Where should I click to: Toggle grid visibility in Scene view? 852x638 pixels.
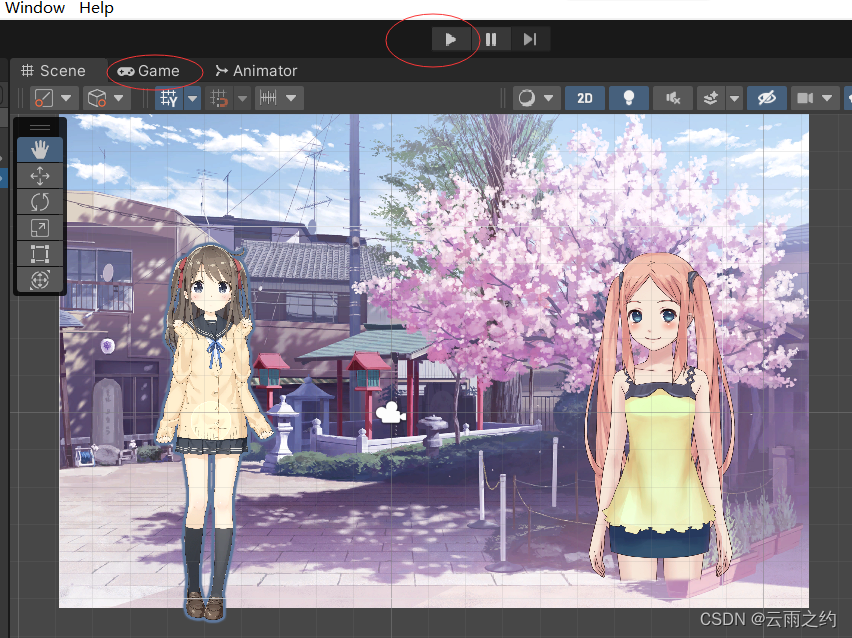(x=169, y=98)
